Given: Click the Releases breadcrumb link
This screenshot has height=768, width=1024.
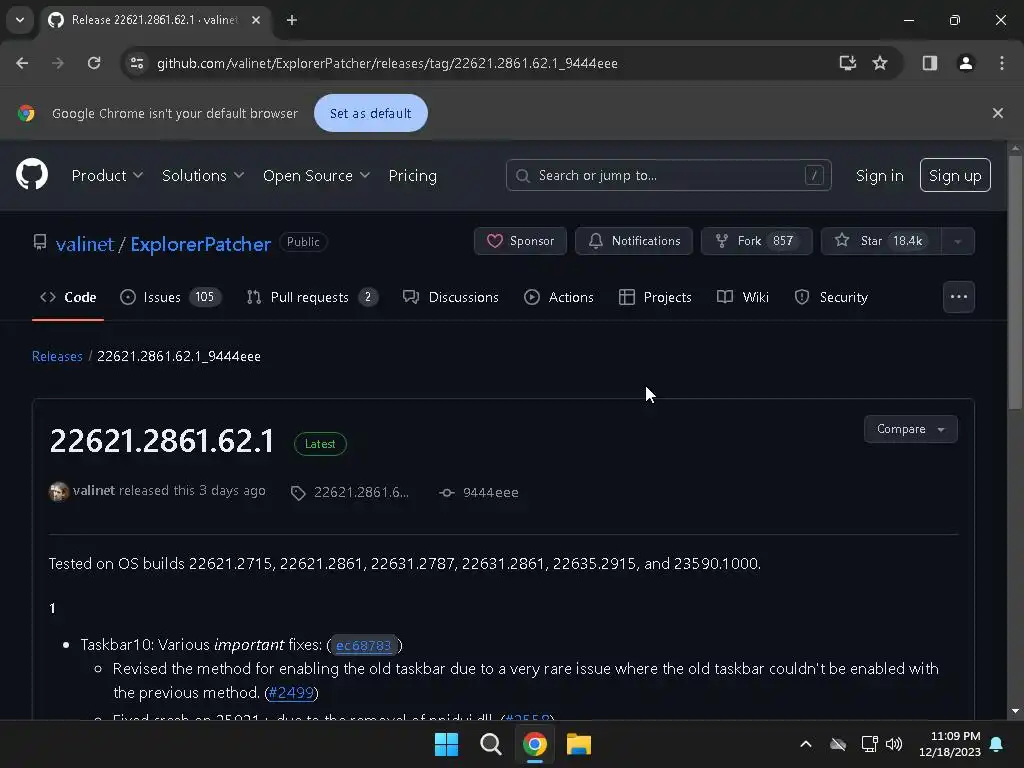Looking at the screenshot, I should click(57, 357).
